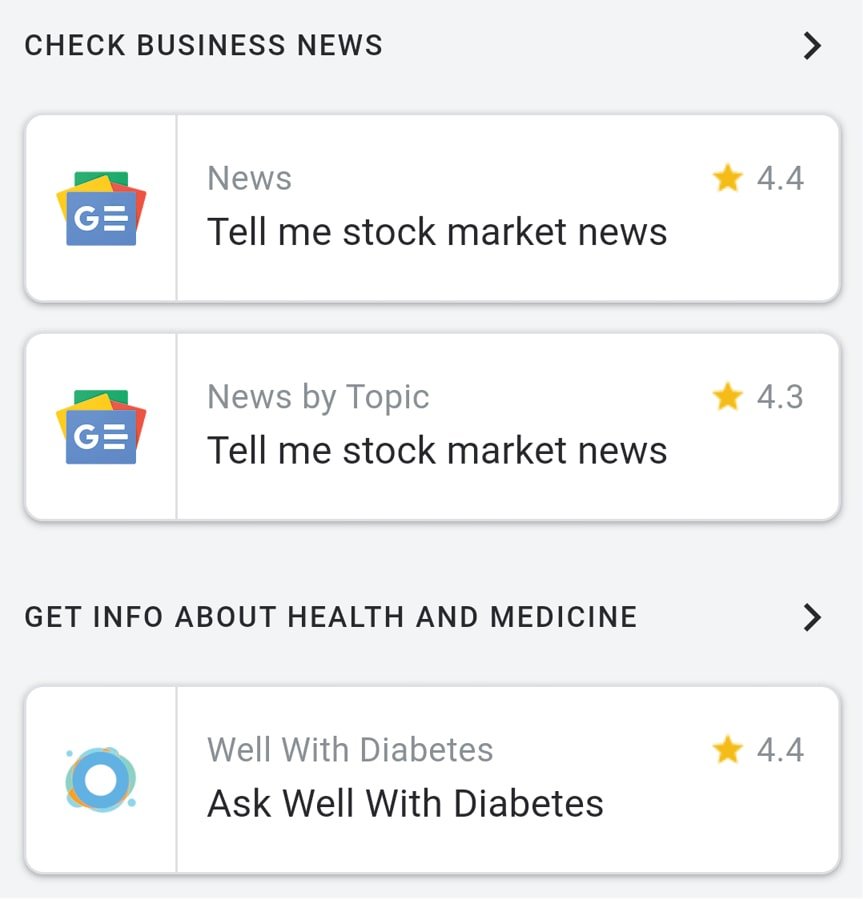Click the star icon next to the 4.3 rating
Viewport: 863px width, 899px height.
click(728, 398)
